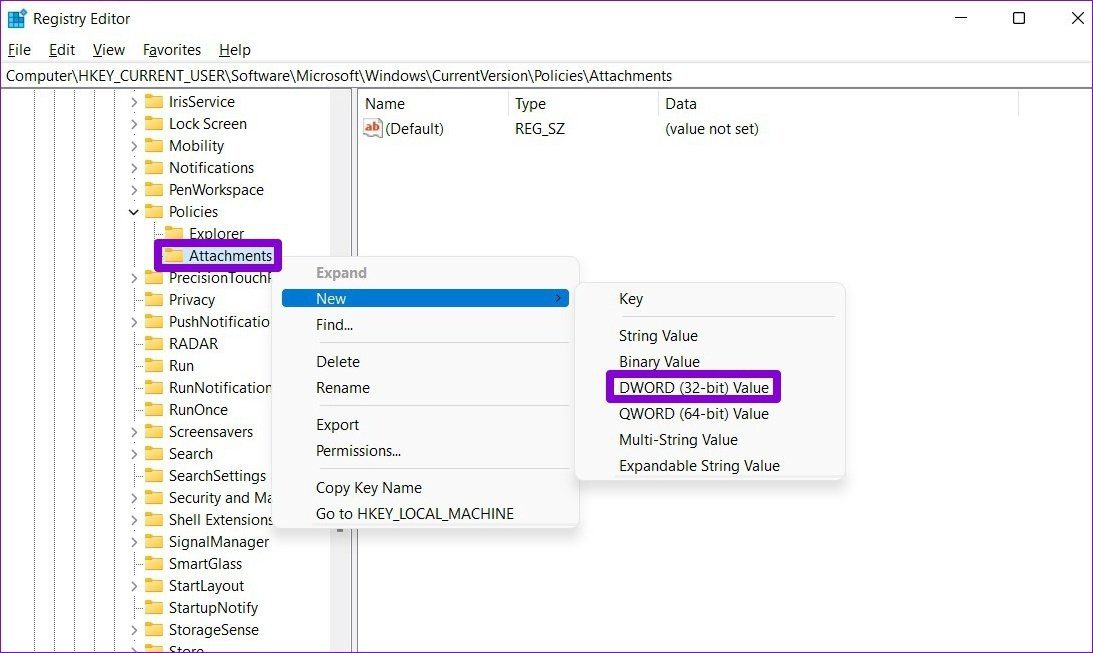Open the View menu
Image resolution: width=1093 pixels, height=653 pixels.
click(109, 50)
